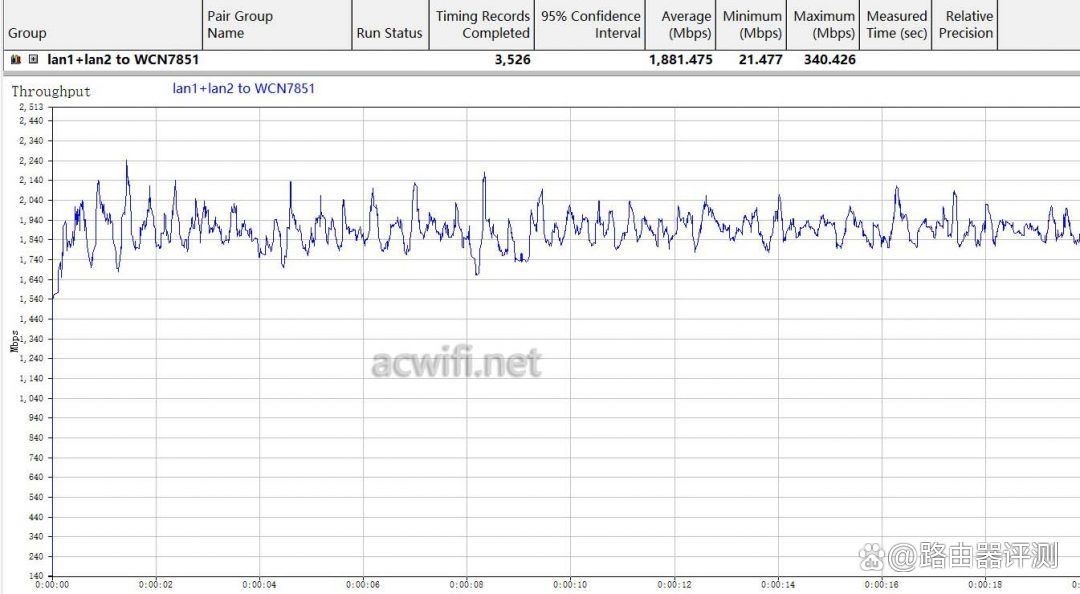
Task: Collapse the Group column header section
Action: (x=27, y=33)
